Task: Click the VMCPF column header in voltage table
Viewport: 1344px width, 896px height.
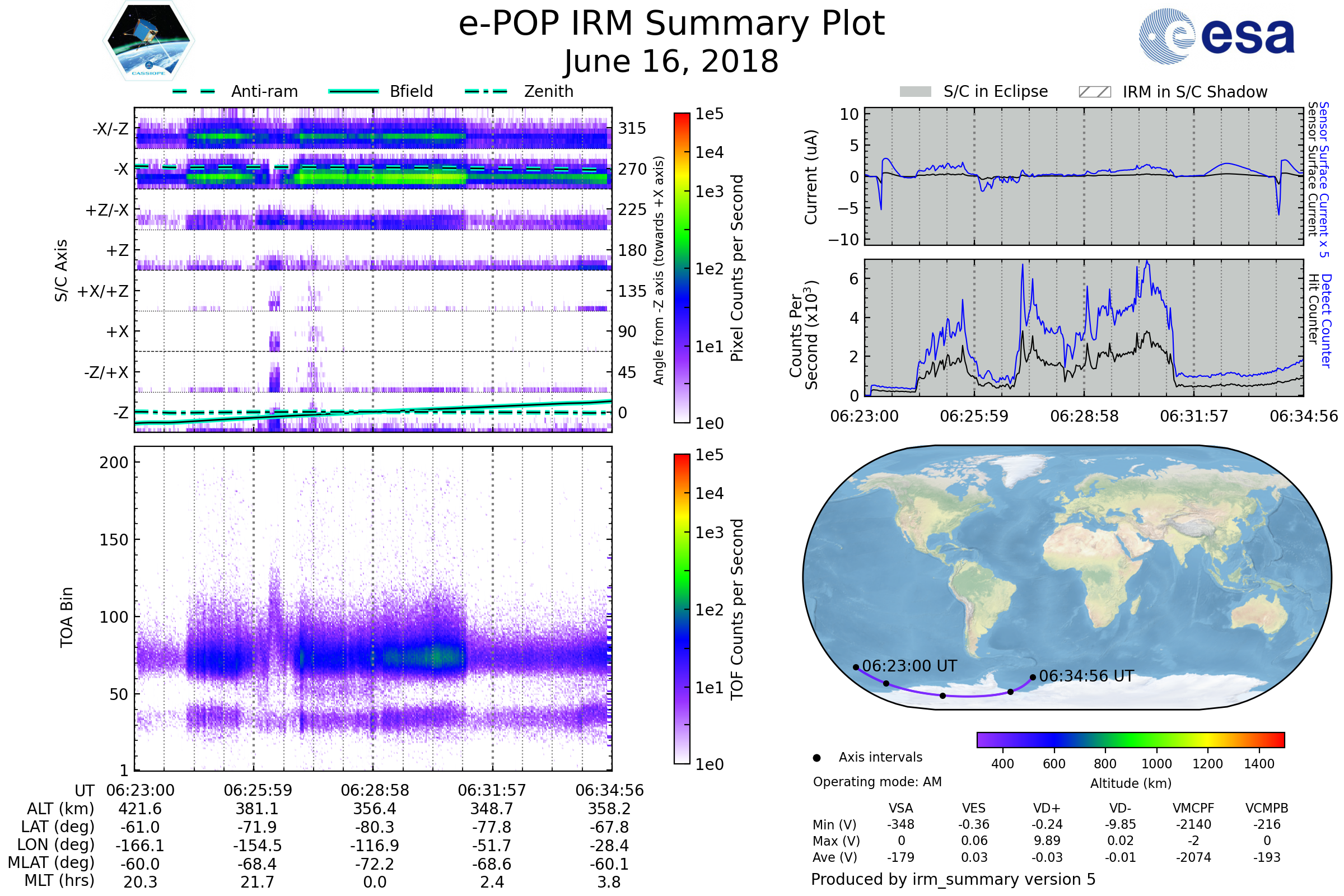Action: pyautogui.click(x=1193, y=808)
